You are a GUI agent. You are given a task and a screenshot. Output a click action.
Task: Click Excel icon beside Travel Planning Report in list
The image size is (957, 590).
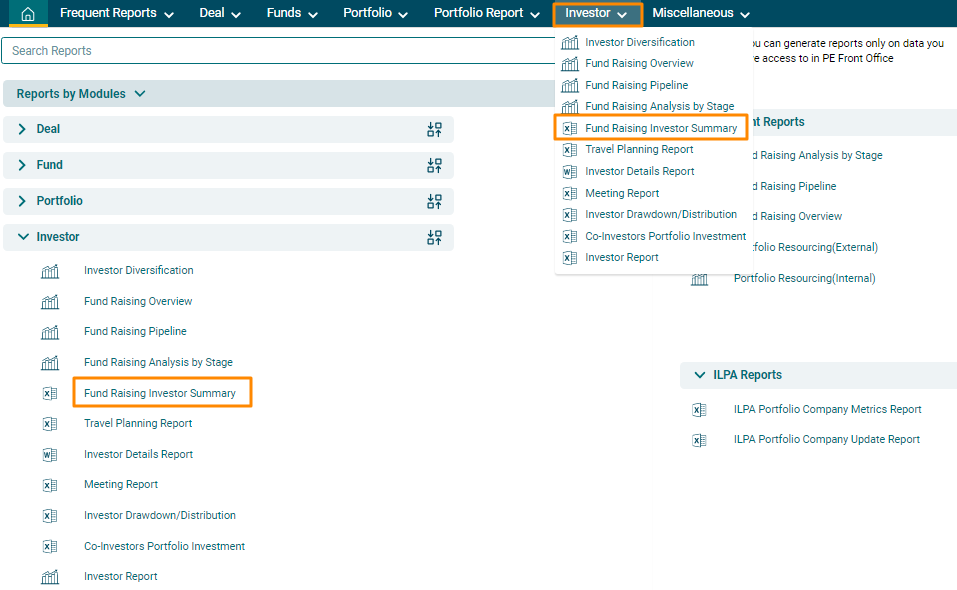tap(50, 424)
